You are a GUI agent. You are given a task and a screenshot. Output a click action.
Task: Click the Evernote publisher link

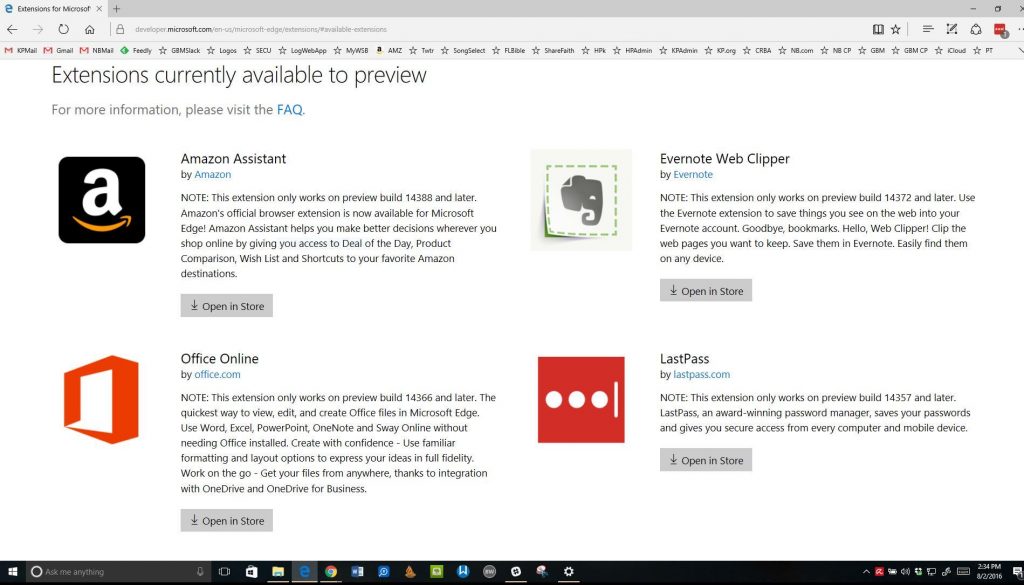coord(693,174)
